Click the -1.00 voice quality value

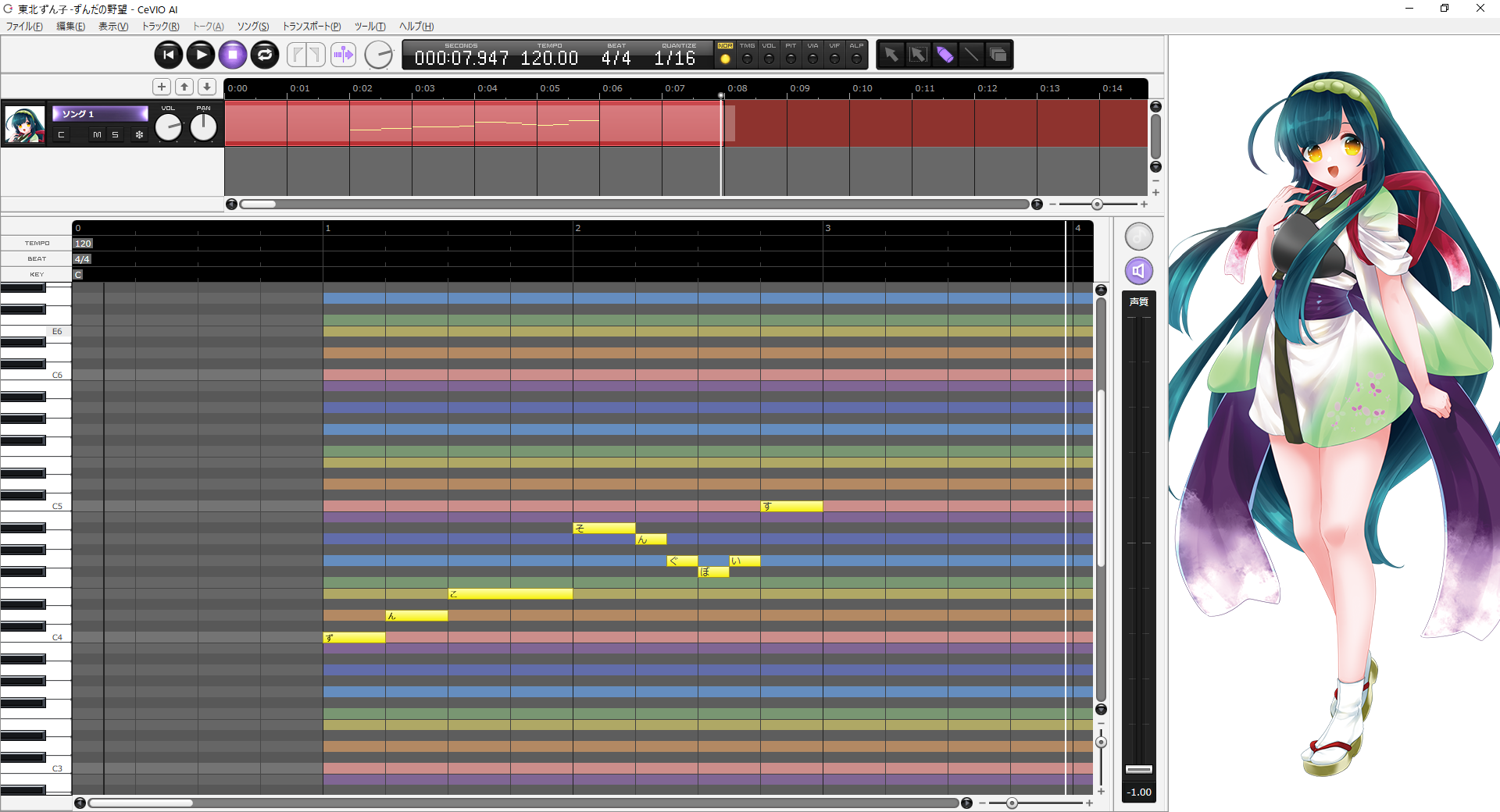point(1139,792)
